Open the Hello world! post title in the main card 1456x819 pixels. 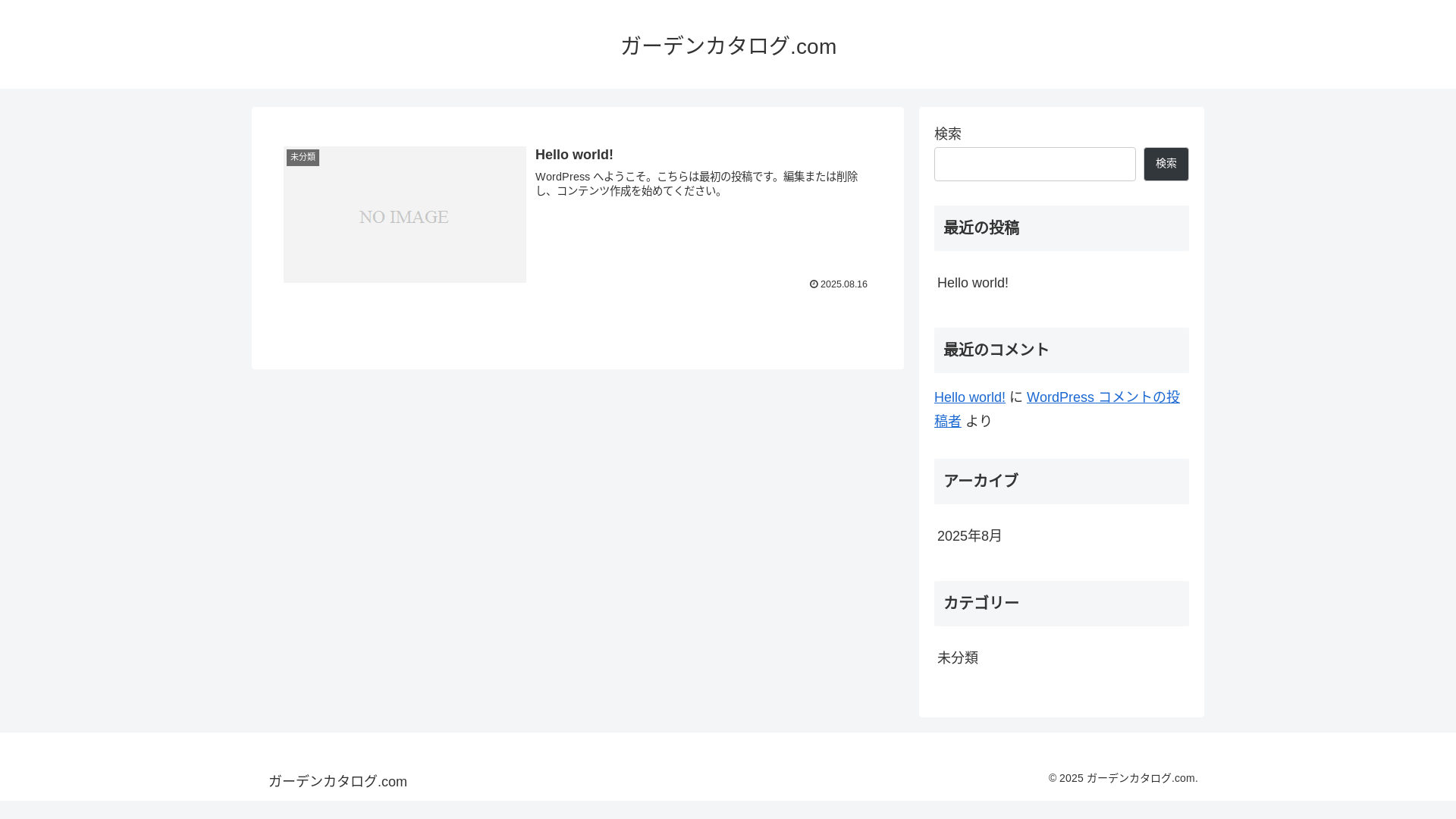tap(574, 155)
